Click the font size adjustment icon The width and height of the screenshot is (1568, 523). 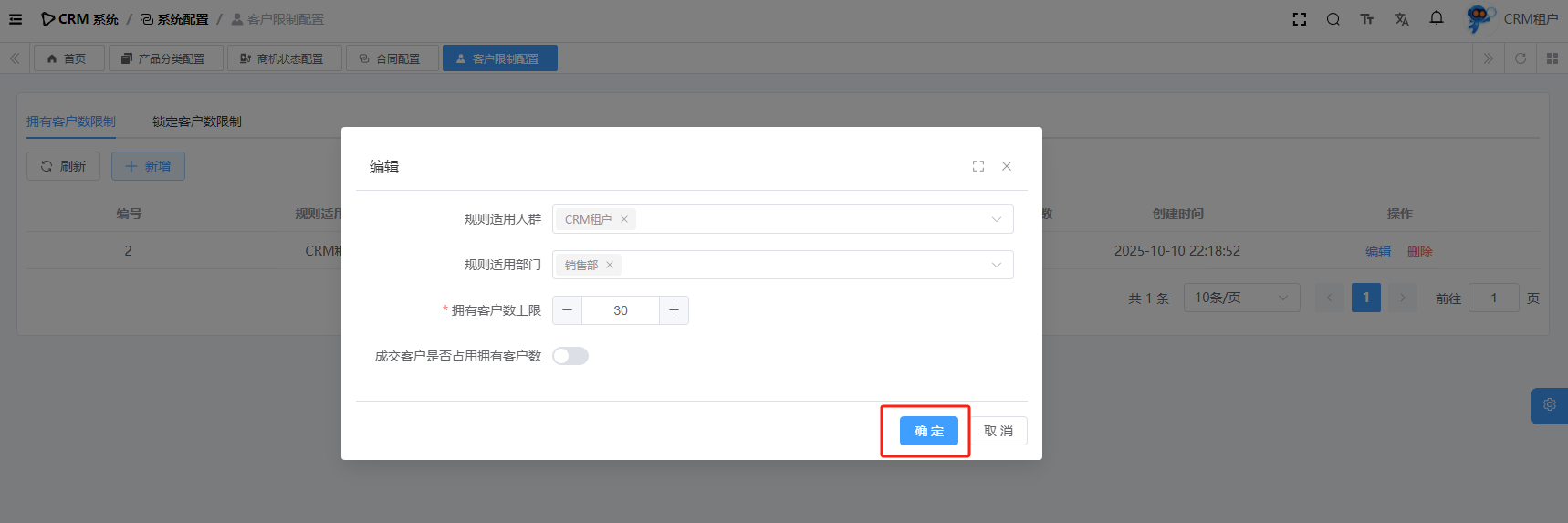coord(1367,19)
